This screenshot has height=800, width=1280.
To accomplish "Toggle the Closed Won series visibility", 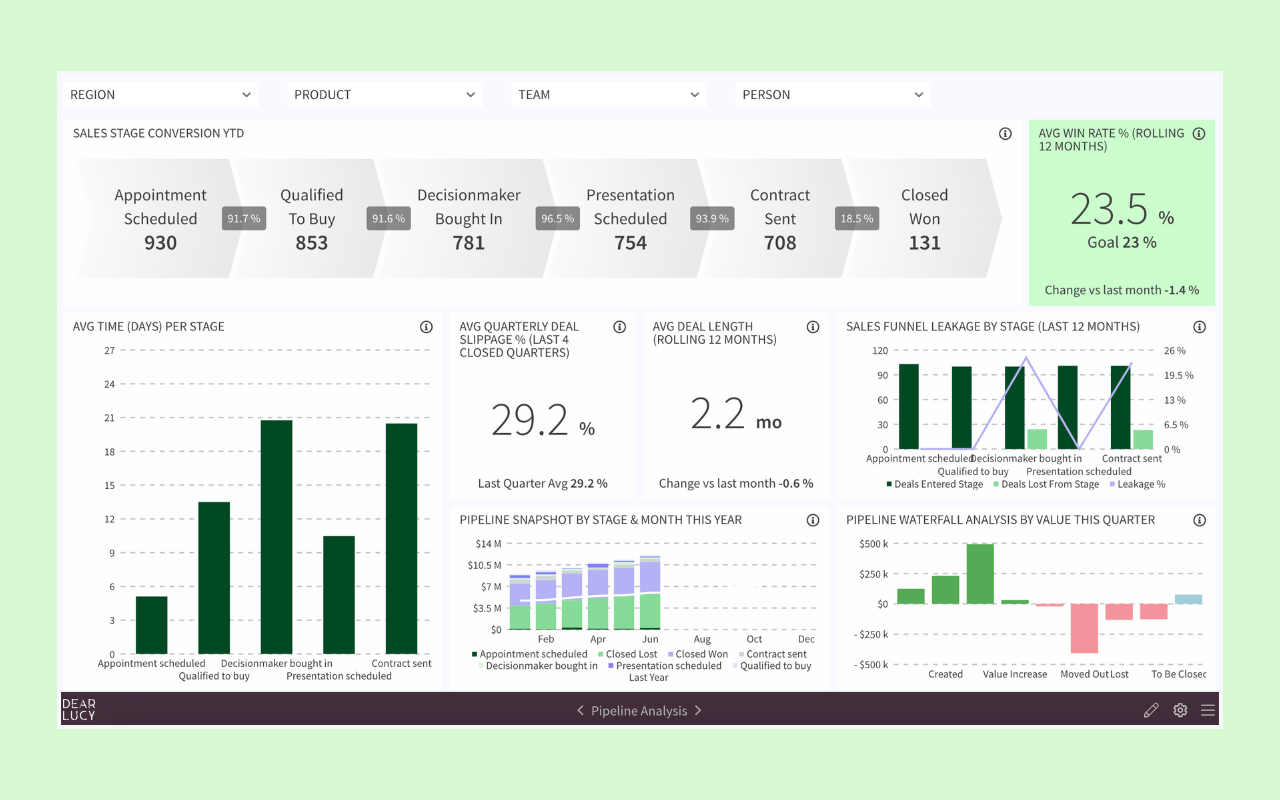I will [698, 653].
